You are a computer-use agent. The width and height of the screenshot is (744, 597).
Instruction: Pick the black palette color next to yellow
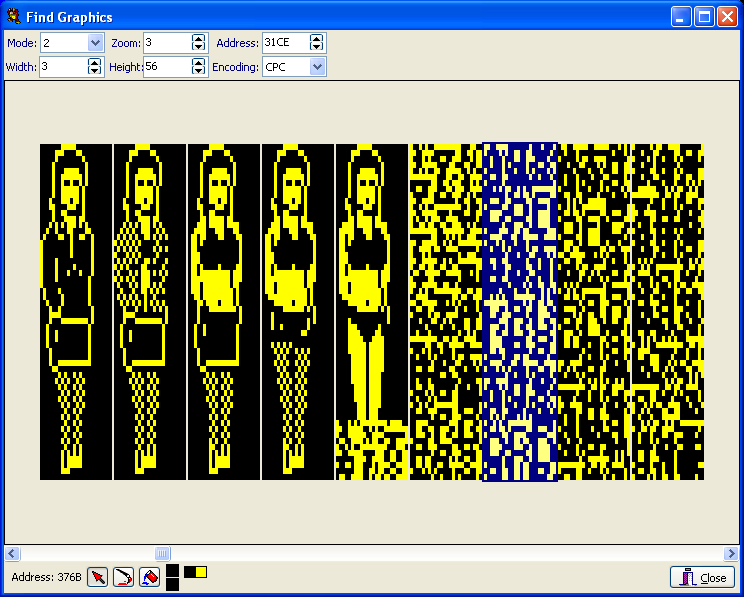190,572
